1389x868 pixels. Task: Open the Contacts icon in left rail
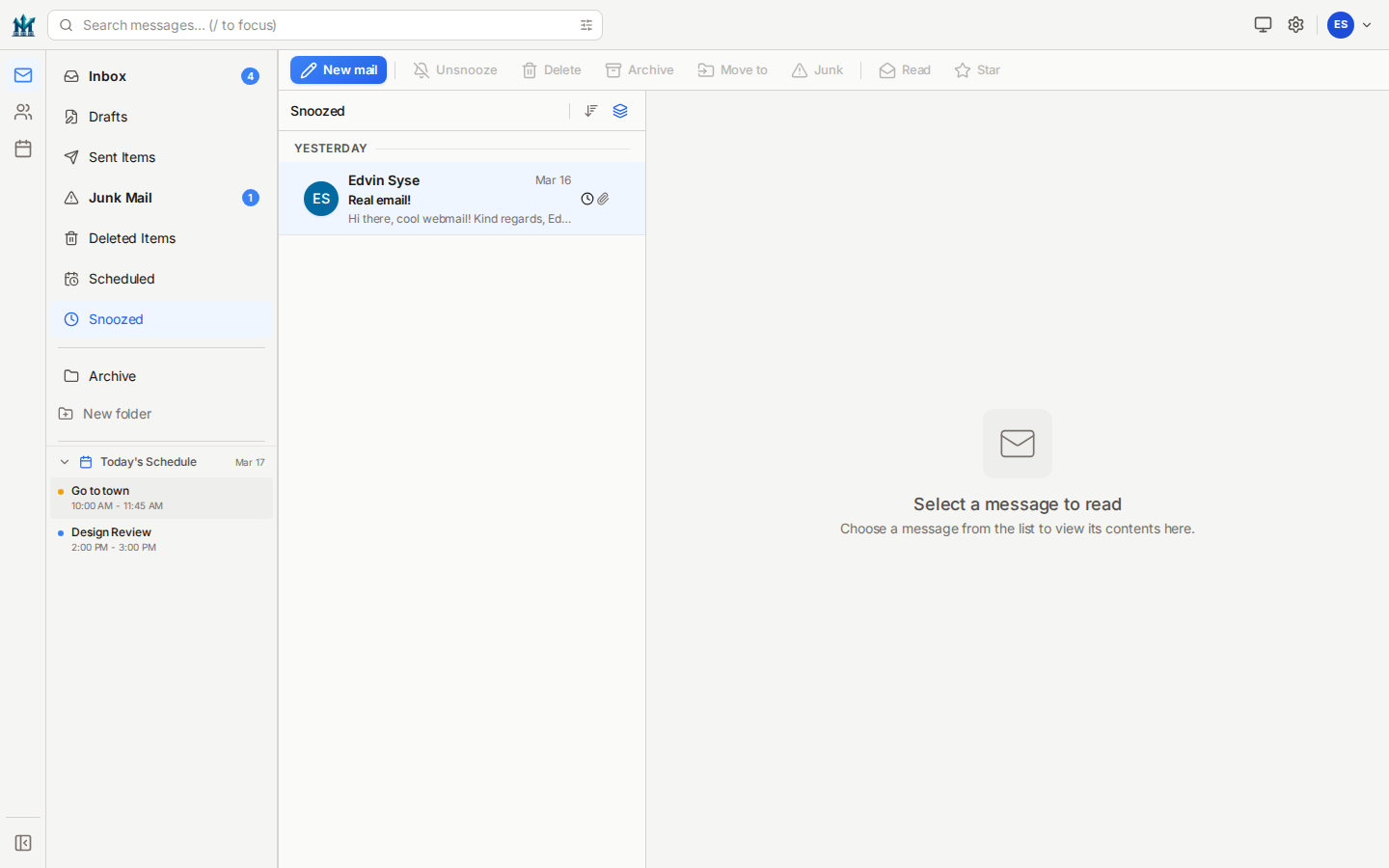click(23, 112)
